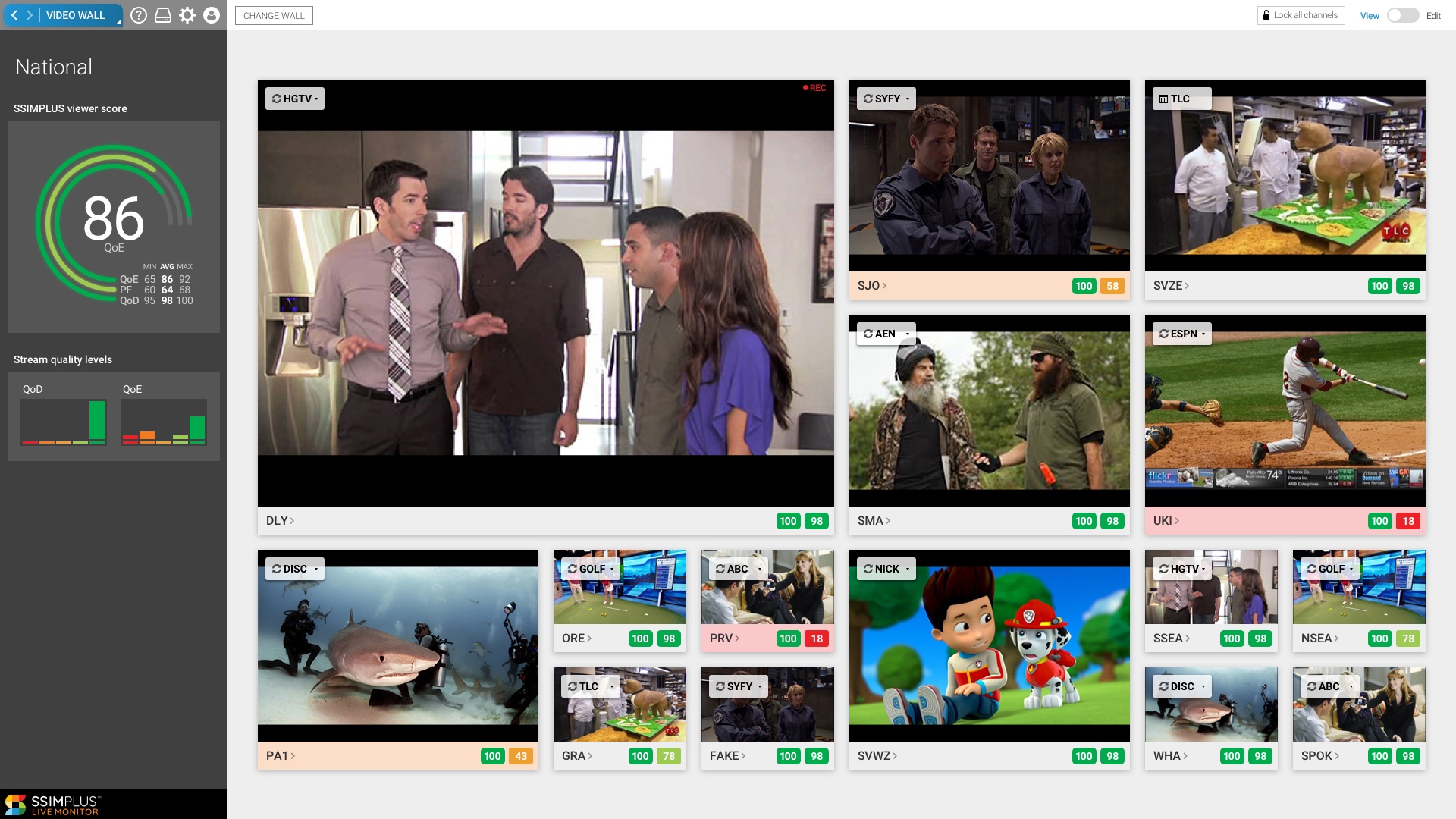Click the back navigation arrow
The width and height of the screenshot is (1456, 819).
click(x=14, y=15)
